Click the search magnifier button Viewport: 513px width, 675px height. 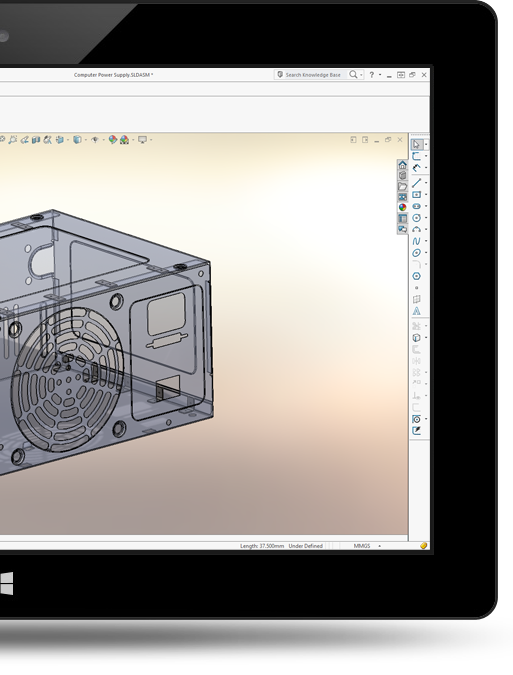point(353,74)
